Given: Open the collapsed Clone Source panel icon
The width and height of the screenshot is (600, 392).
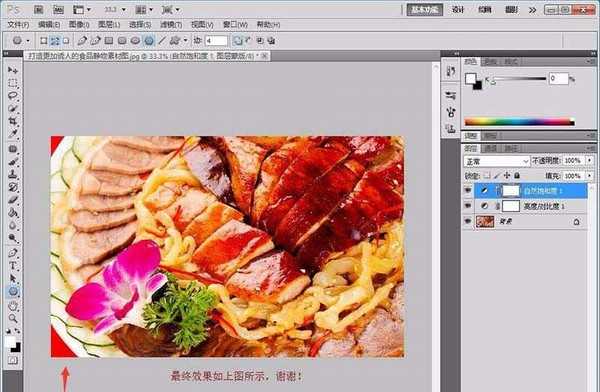Looking at the screenshot, I should click(451, 129).
